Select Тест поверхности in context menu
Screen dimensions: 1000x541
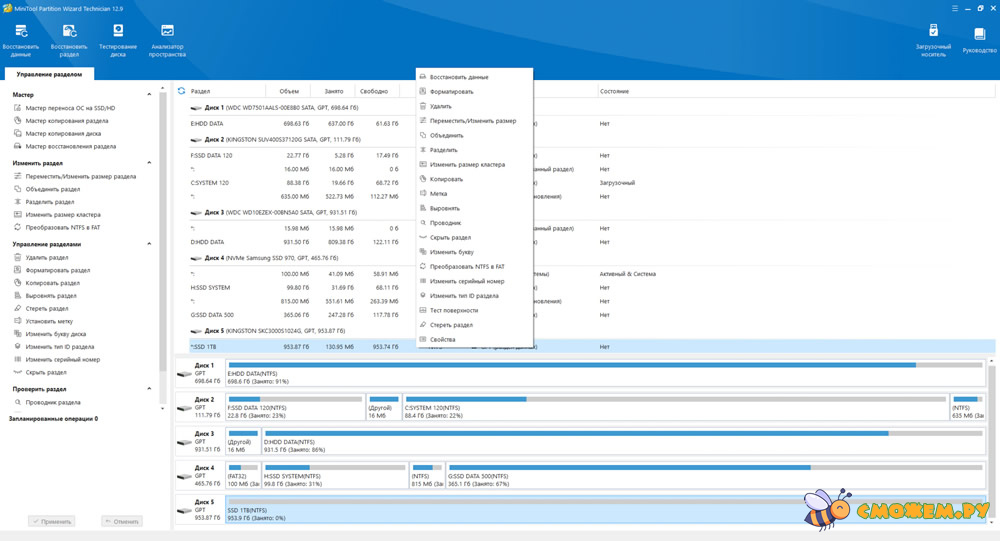474,310
